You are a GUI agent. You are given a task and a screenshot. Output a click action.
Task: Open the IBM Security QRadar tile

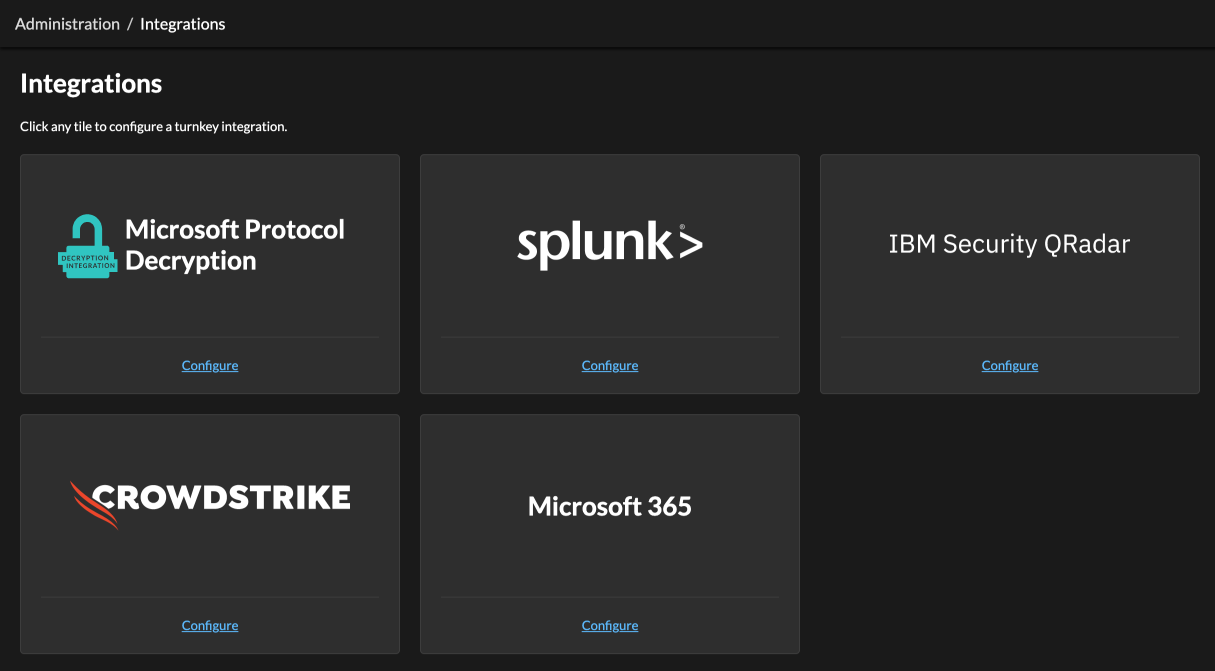click(x=1010, y=274)
